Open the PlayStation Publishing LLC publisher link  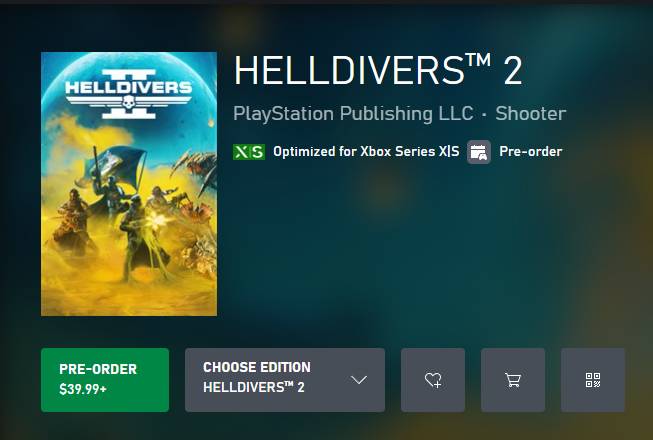(353, 114)
